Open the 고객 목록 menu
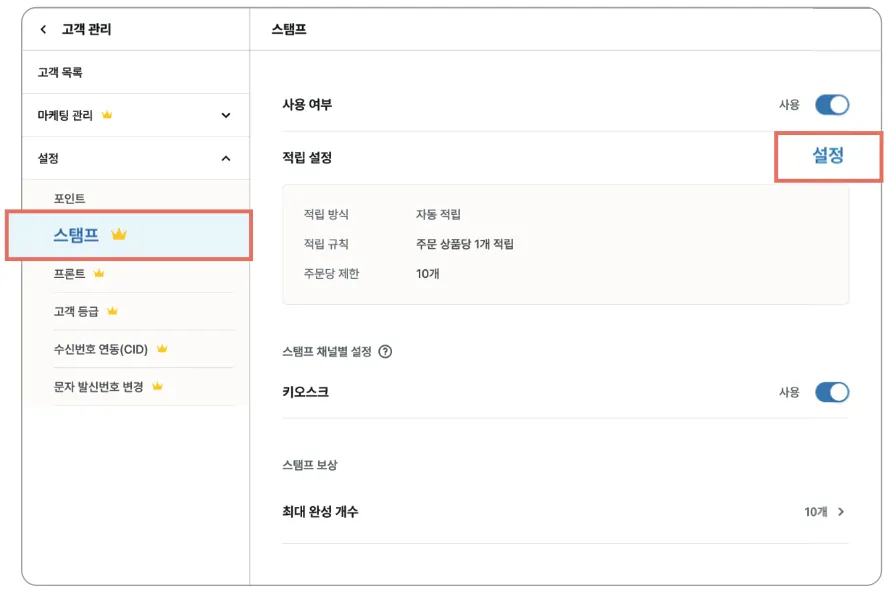 (x=60, y=72)
